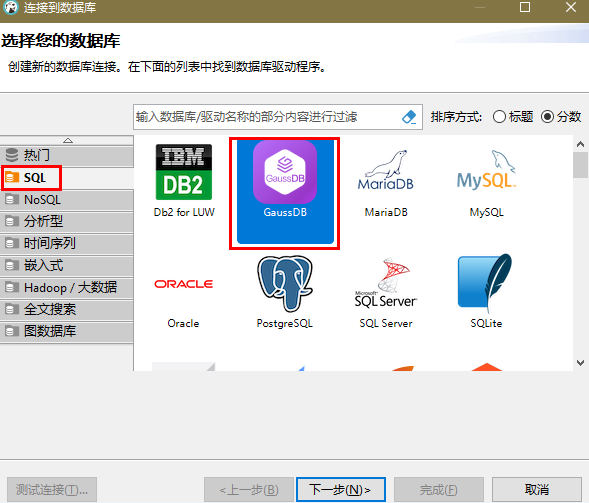Open the NoSQL category

[x=66, y=199]
